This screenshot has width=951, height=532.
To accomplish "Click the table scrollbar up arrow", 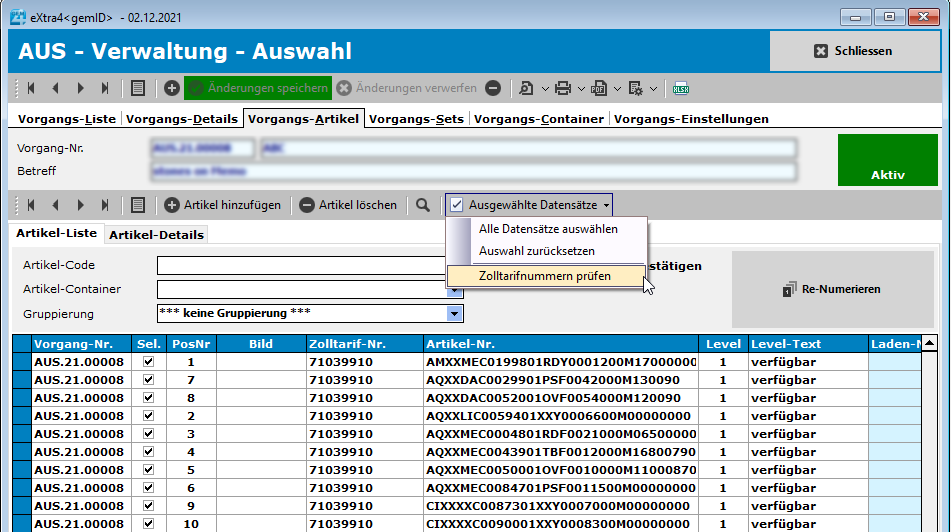I will pos(930,344).
